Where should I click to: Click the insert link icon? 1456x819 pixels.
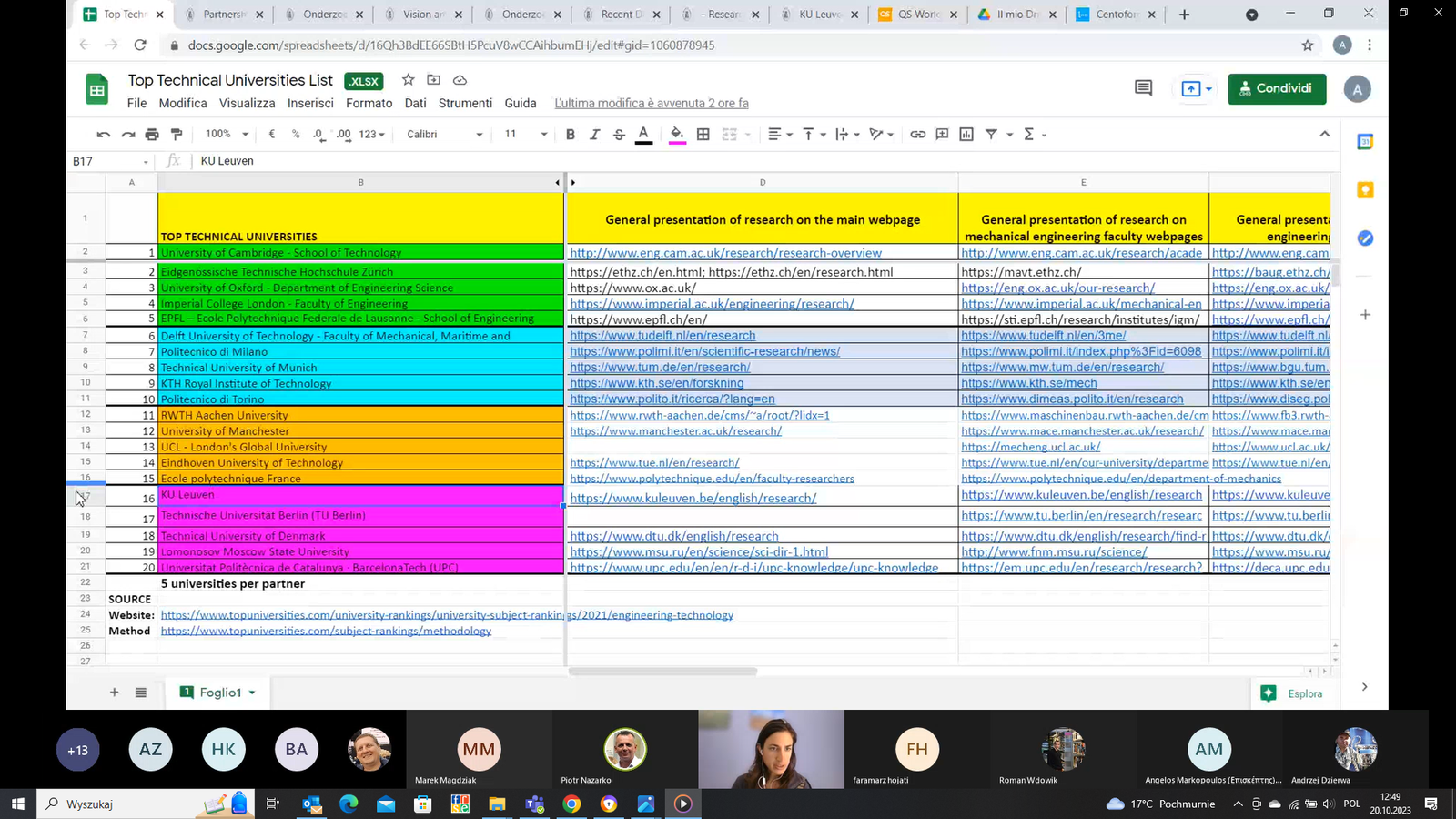click(917, 135)
